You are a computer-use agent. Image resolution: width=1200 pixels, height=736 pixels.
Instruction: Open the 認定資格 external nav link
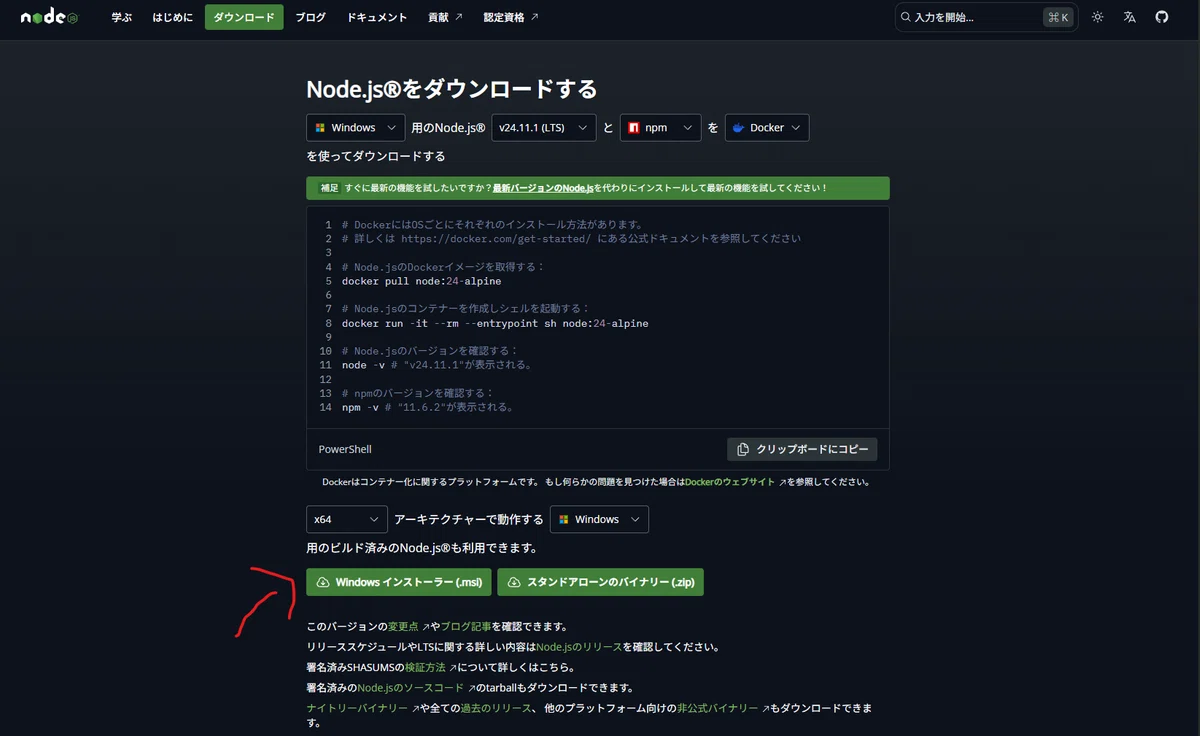(510, 17)
